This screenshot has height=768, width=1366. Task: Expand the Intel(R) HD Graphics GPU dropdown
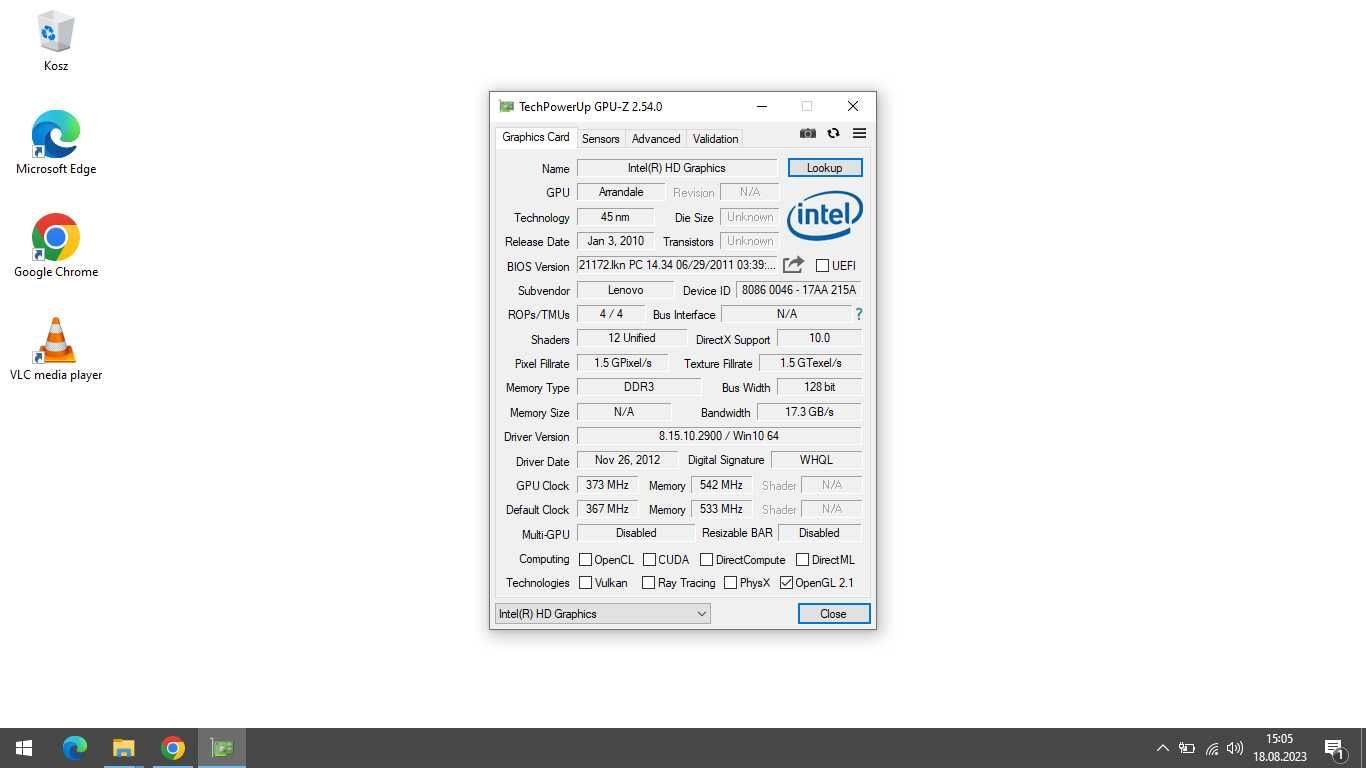pyautogui.click(x=602, y=614)
